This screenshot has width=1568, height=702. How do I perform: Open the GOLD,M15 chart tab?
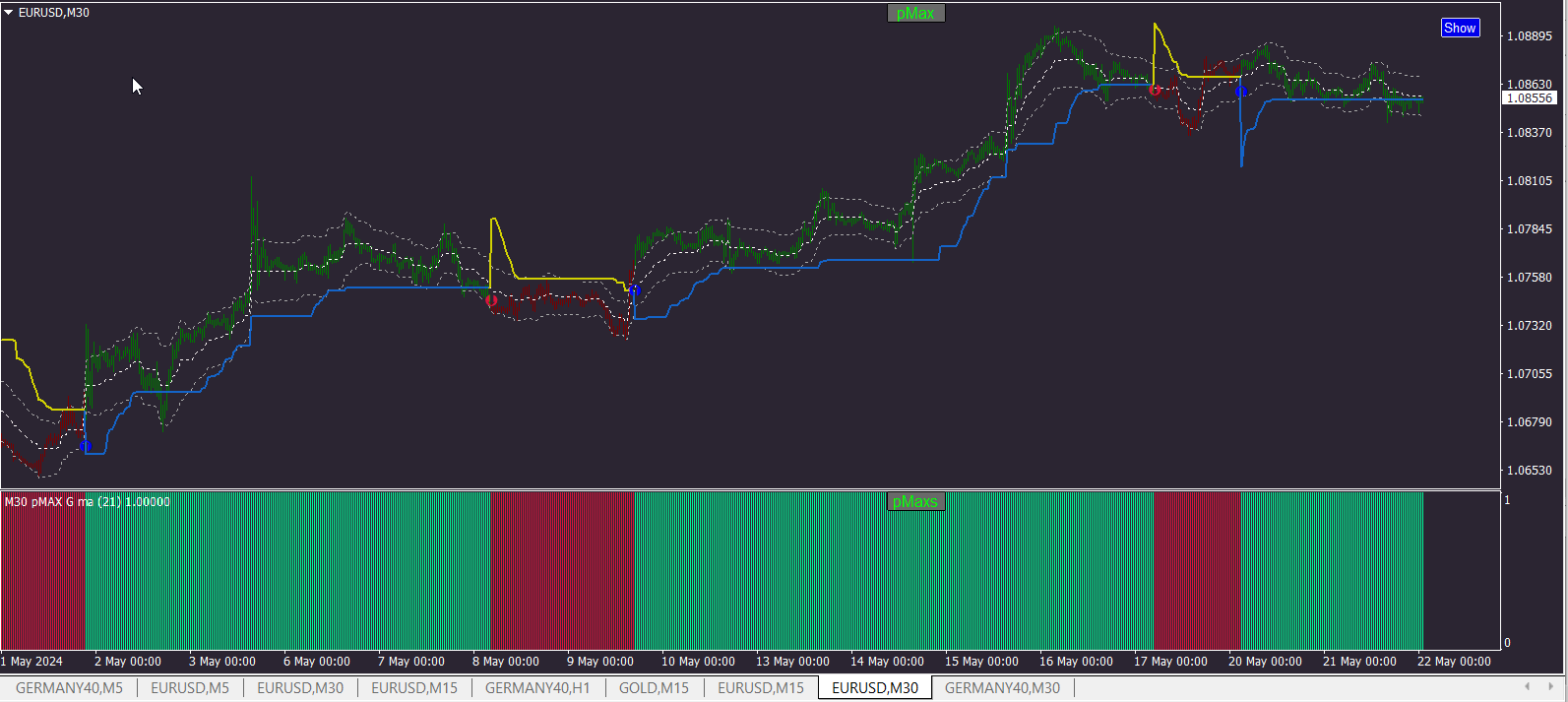point(654,688)
